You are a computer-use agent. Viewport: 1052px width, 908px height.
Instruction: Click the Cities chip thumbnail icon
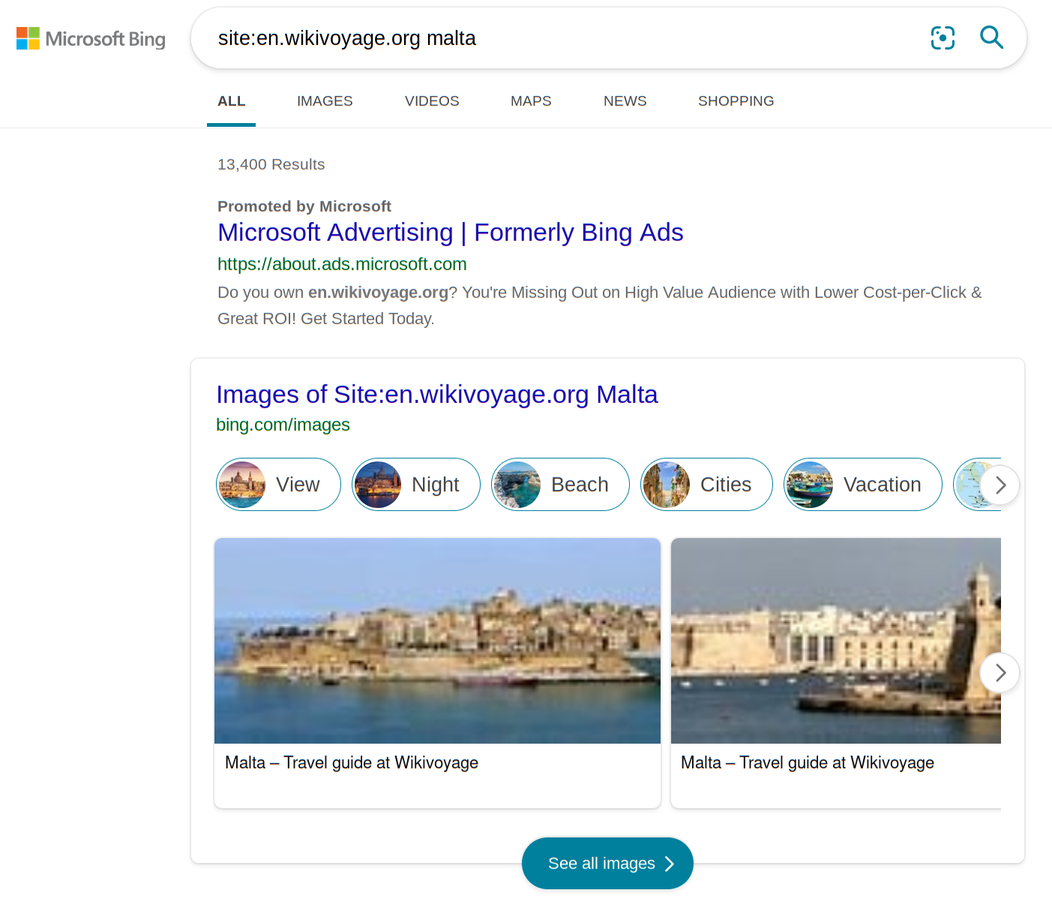[666, 485]
